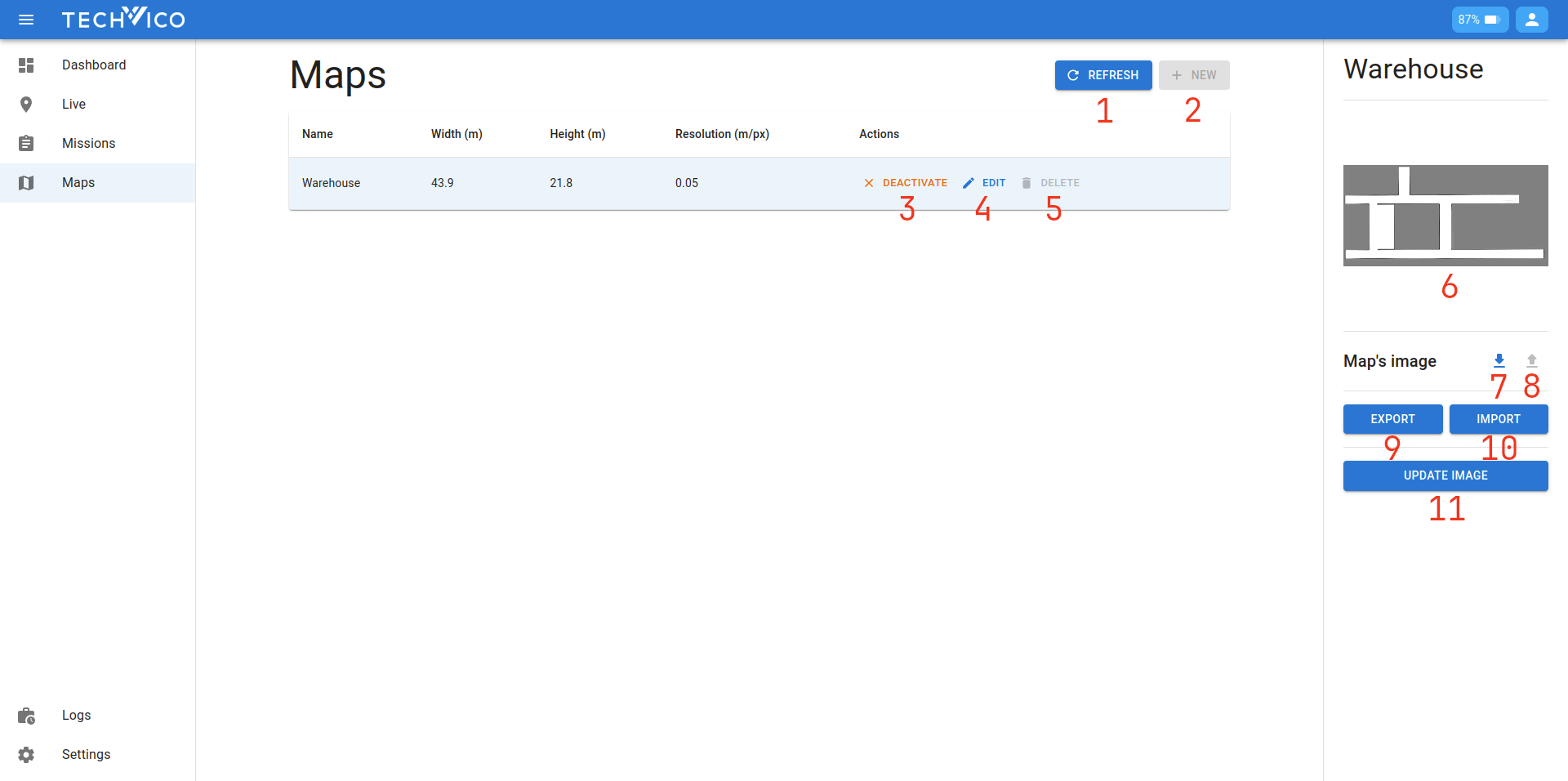Screen dimensions: 1568x781
Task: Edit the Warehouse map
Action: coord(984,183)
